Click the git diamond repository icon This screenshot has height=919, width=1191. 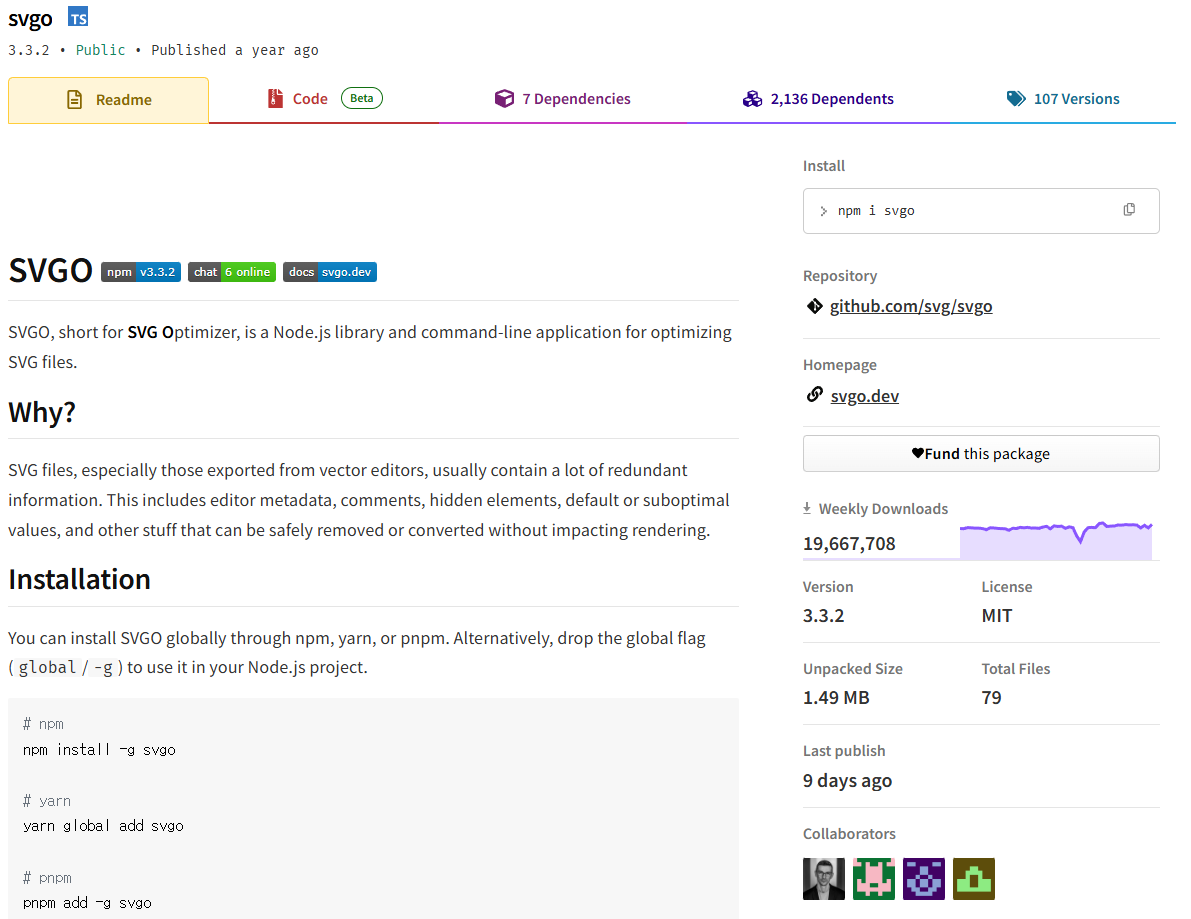pos(814,306)
